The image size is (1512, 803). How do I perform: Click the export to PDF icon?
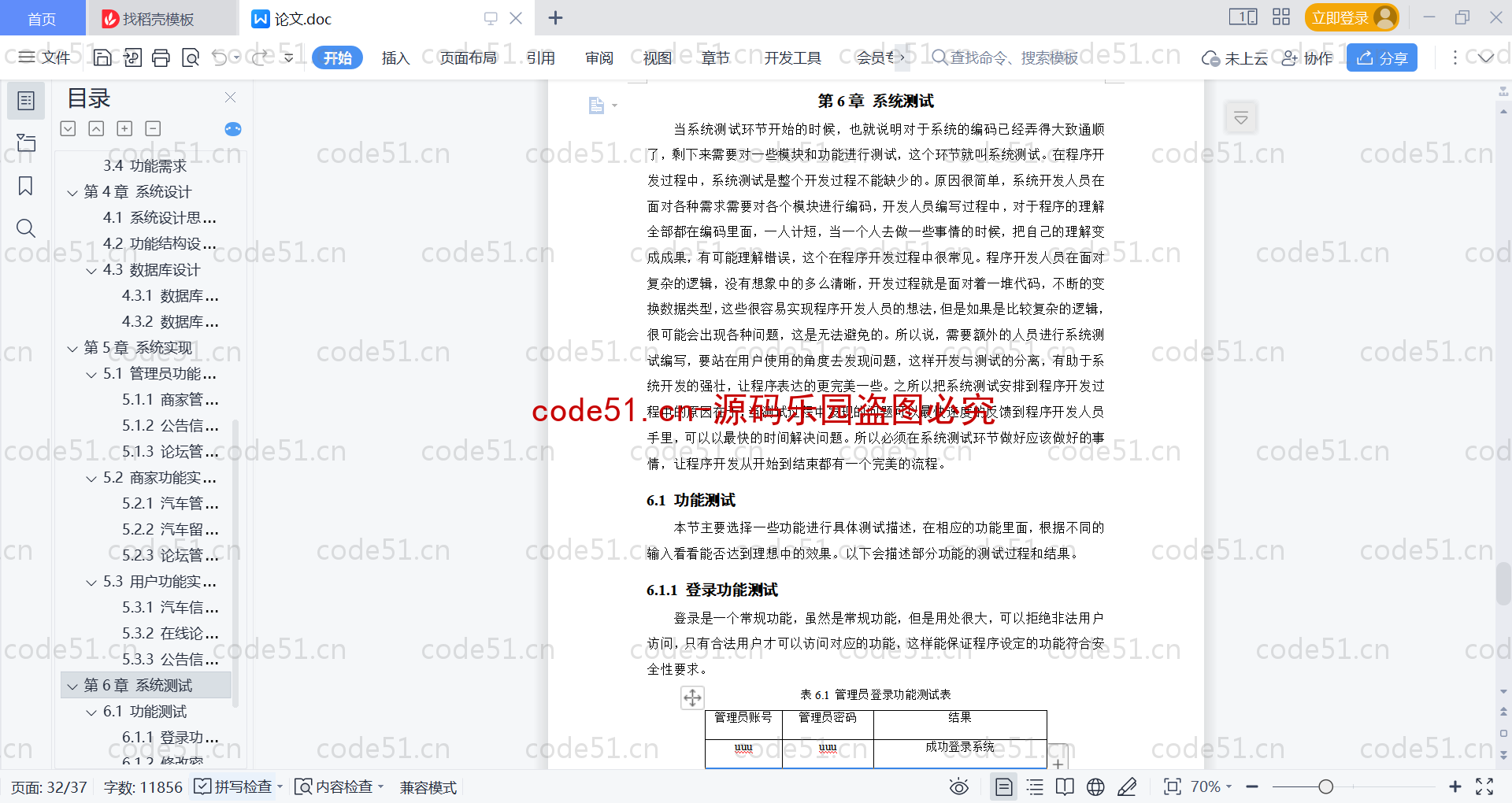(132, 57)
